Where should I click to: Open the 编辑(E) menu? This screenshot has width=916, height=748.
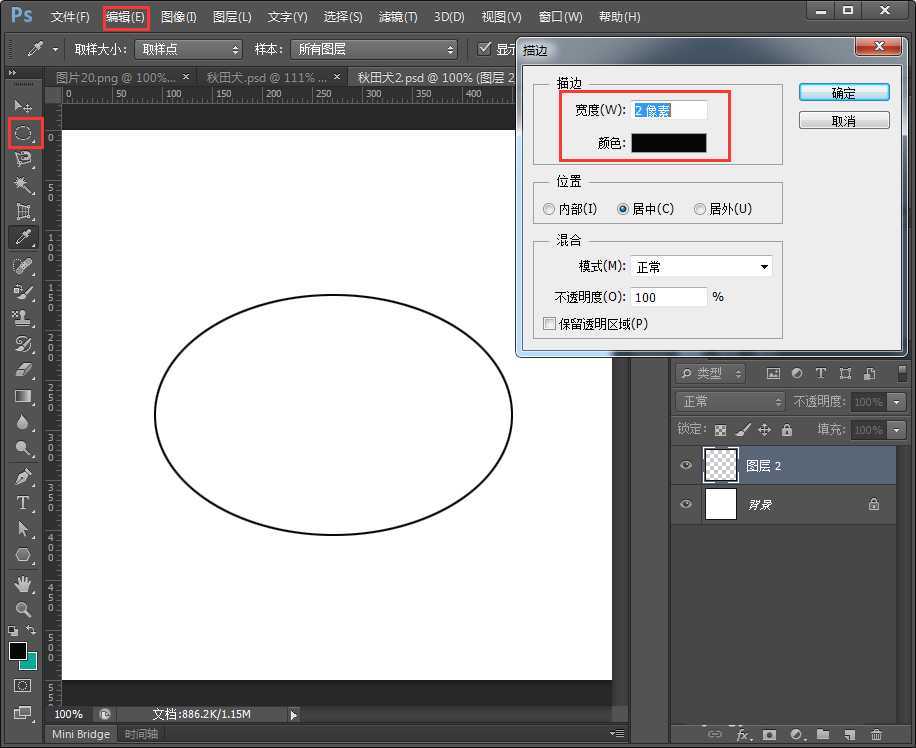tap(125, 17)
